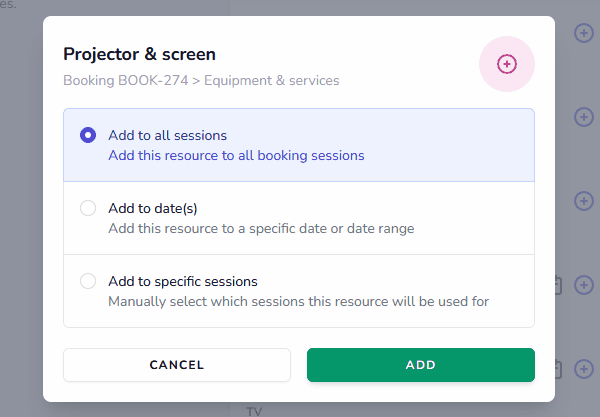
Task: Select the 'Add to all sessions' radio button
Action: pyautogui.click(x=88, y=135)
